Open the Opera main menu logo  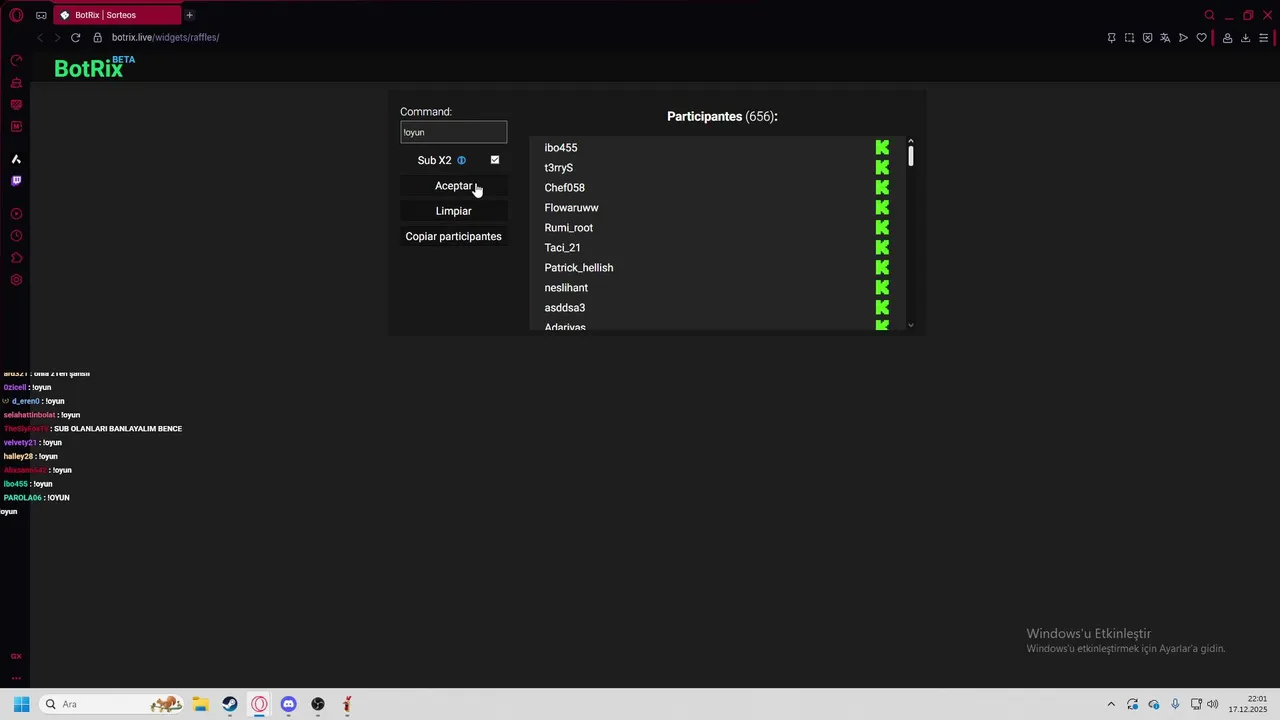(x=16, y=15)
